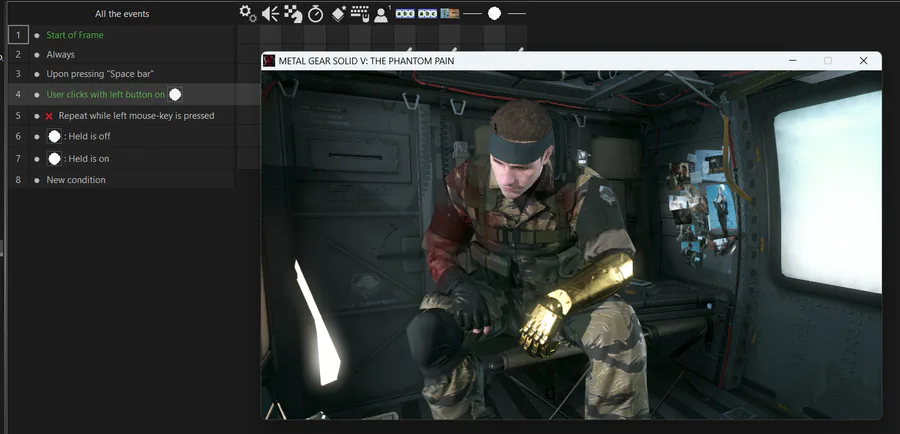Select event line number 8
Viewport: 900px width, 434px height.
click(18, 180)
